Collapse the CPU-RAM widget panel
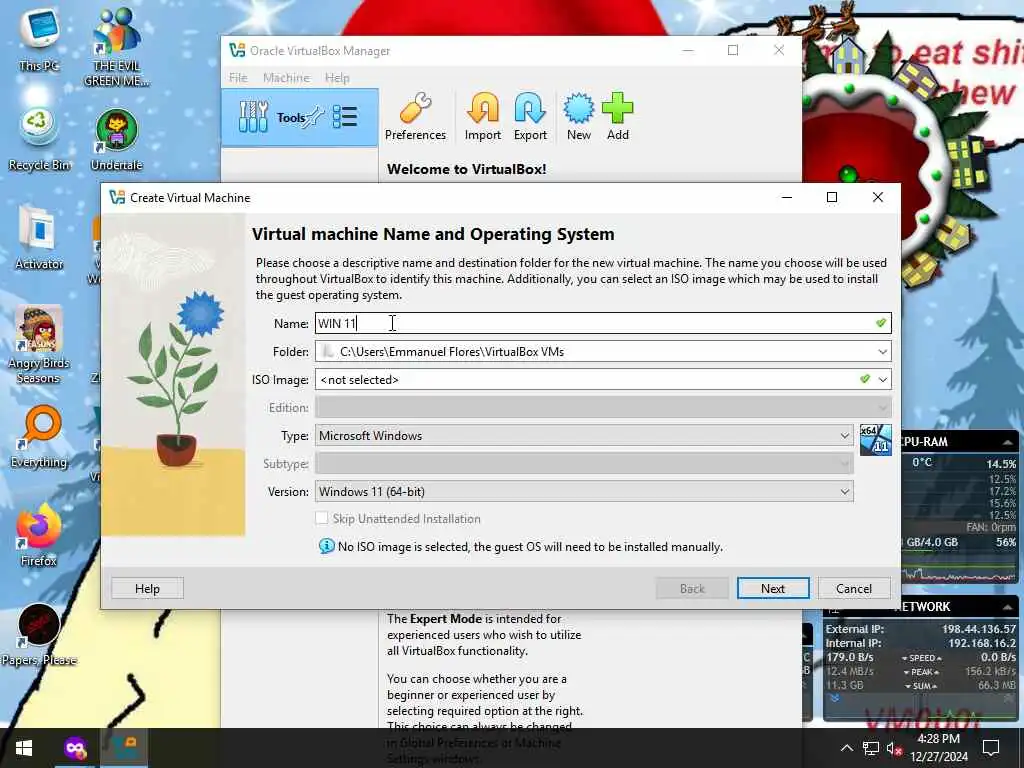The width and height of the screenshot is (1024, 768). pos(1007,442)
